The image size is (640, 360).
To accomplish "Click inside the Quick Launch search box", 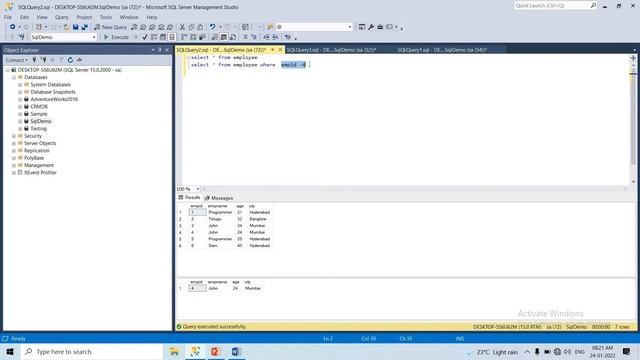I will (x=551, y=5).
